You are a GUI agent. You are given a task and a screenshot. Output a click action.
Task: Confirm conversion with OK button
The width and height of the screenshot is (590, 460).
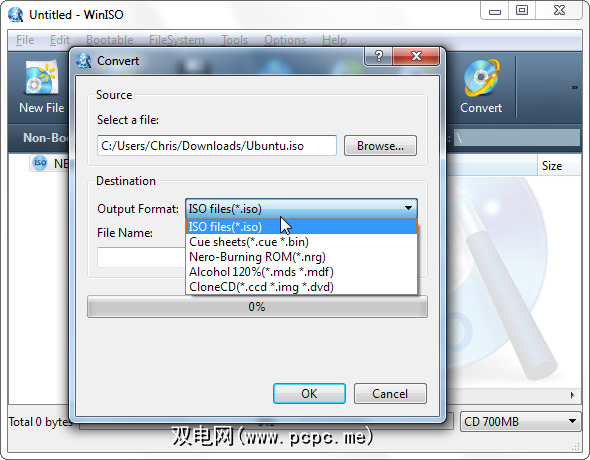(x=309, y=393)
